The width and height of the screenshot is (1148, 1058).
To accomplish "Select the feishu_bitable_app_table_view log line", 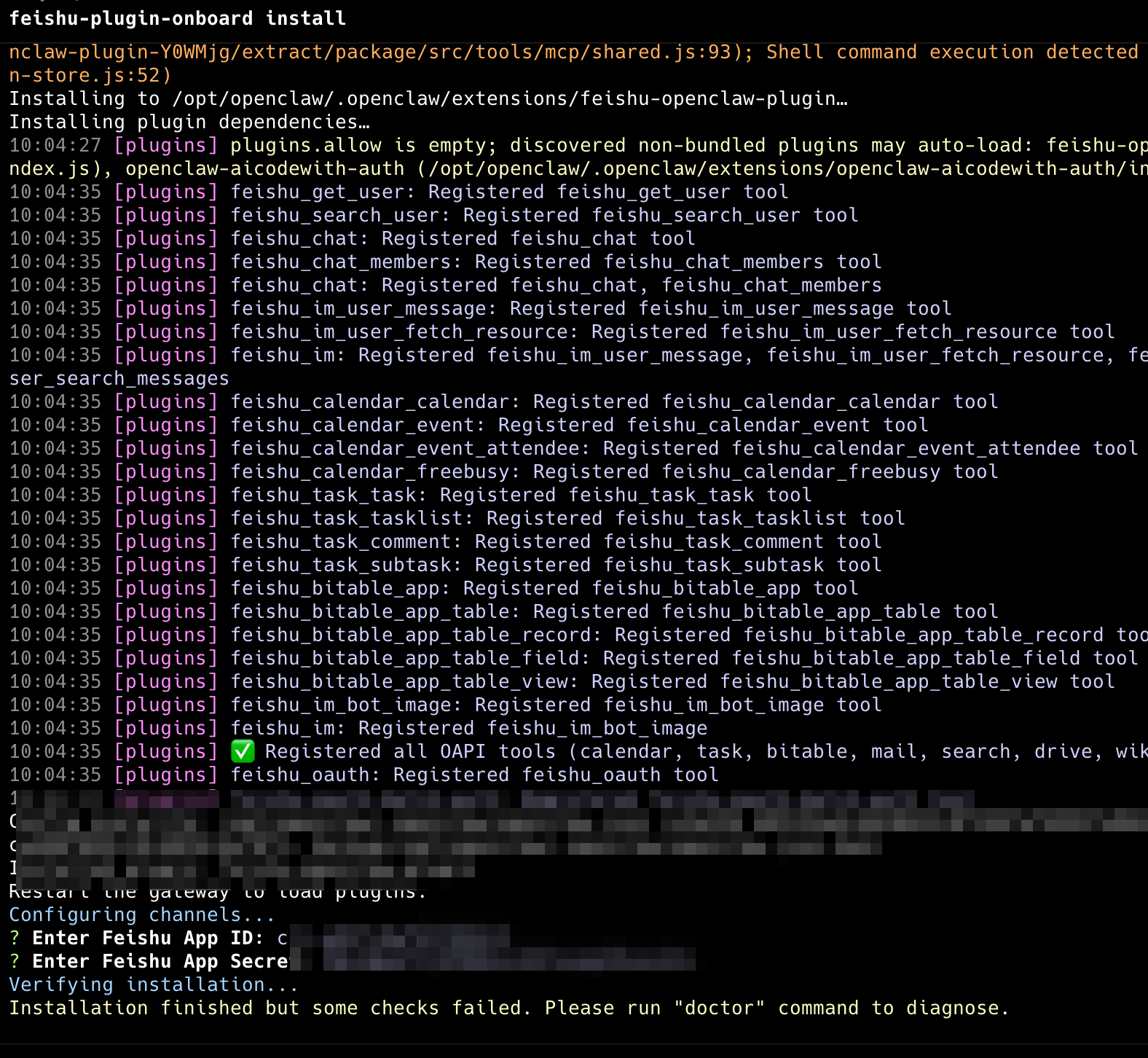I will [x=672, y=681].
